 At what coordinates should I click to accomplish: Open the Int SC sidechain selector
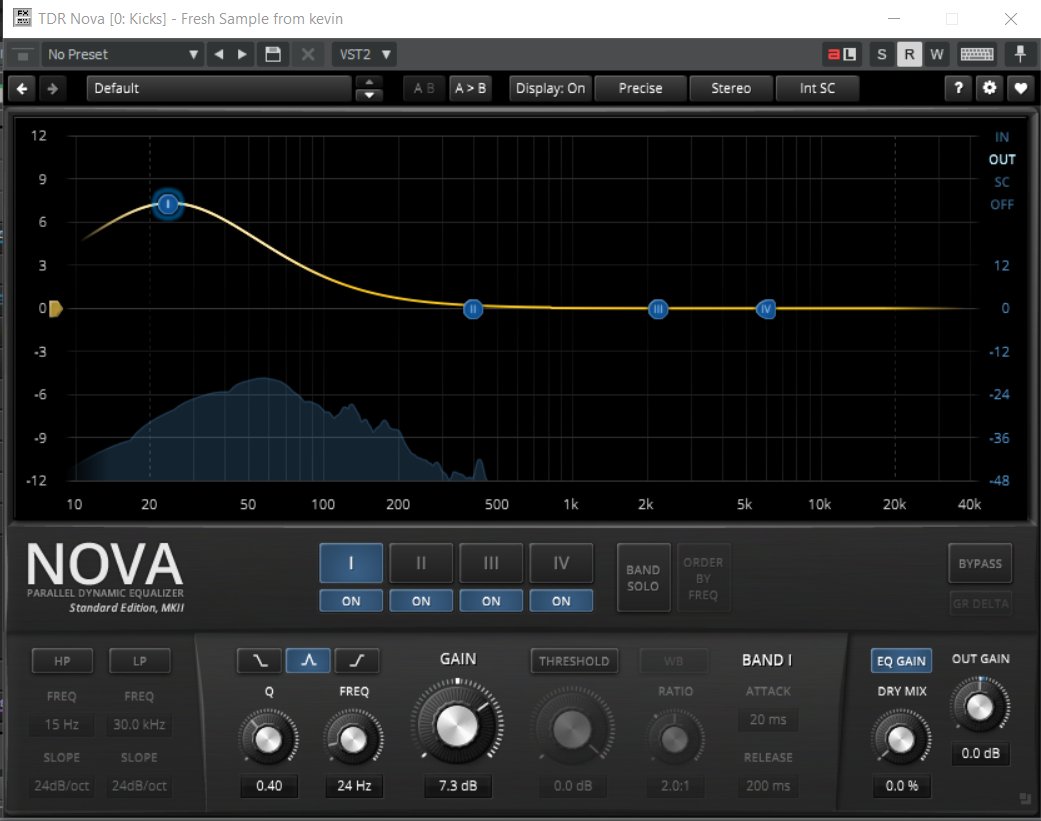tap(817, 88)
